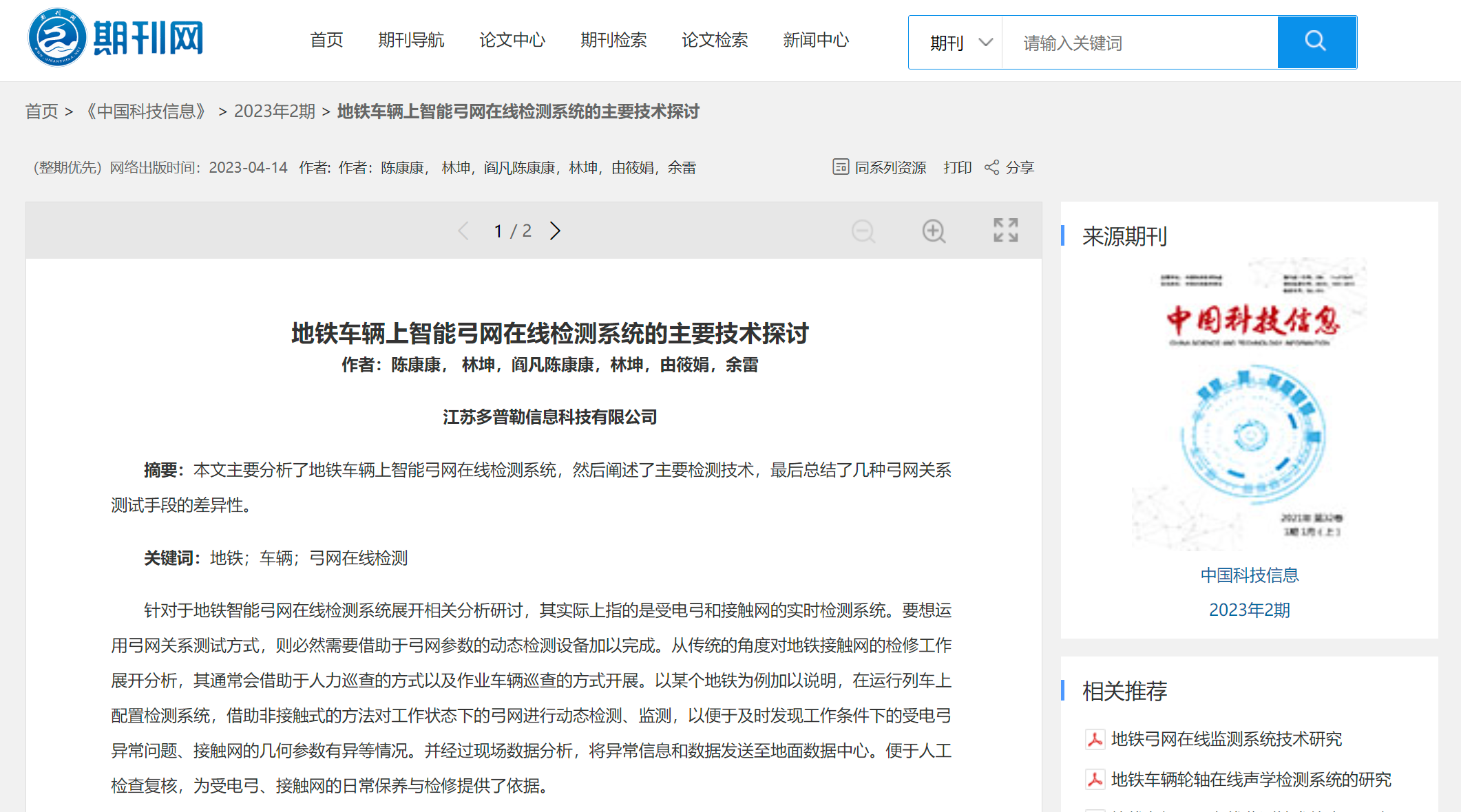Open the 期刊检索 menu item
The width and height of the screenshot is (1461, 812).
(613, 40)
